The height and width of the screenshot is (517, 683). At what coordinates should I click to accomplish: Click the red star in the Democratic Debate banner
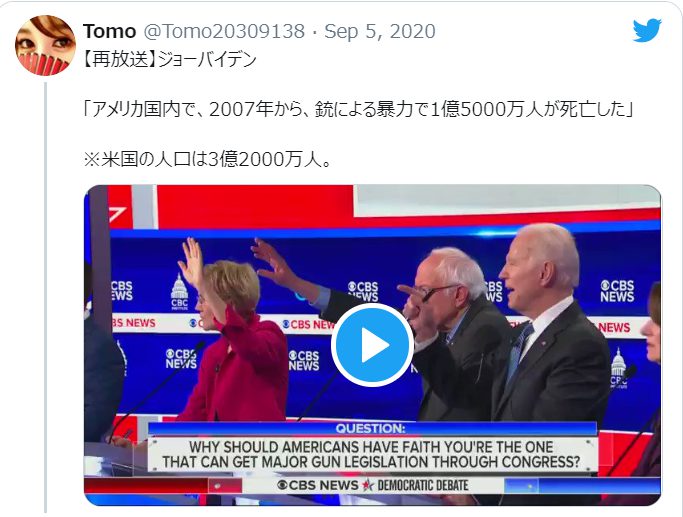pyautogui.click(x=368, y=485)
